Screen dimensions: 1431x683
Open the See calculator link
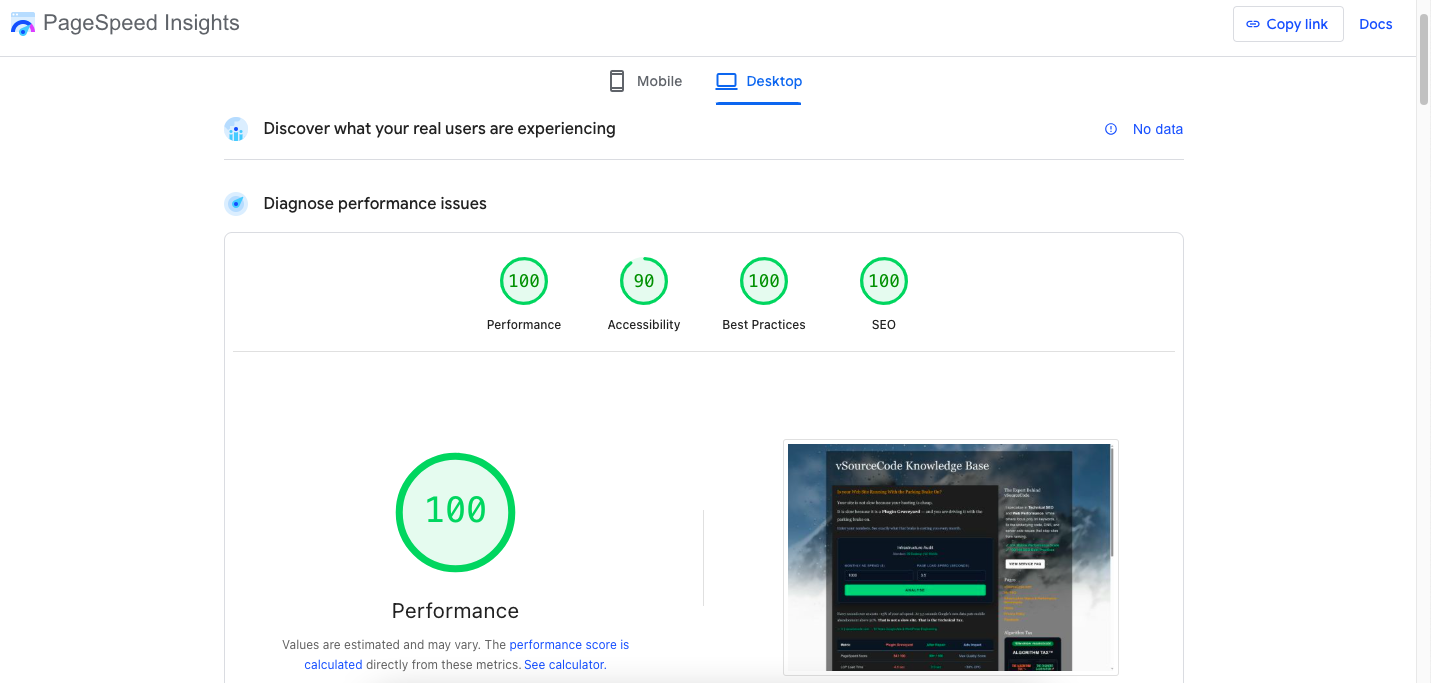pos(564,665)
